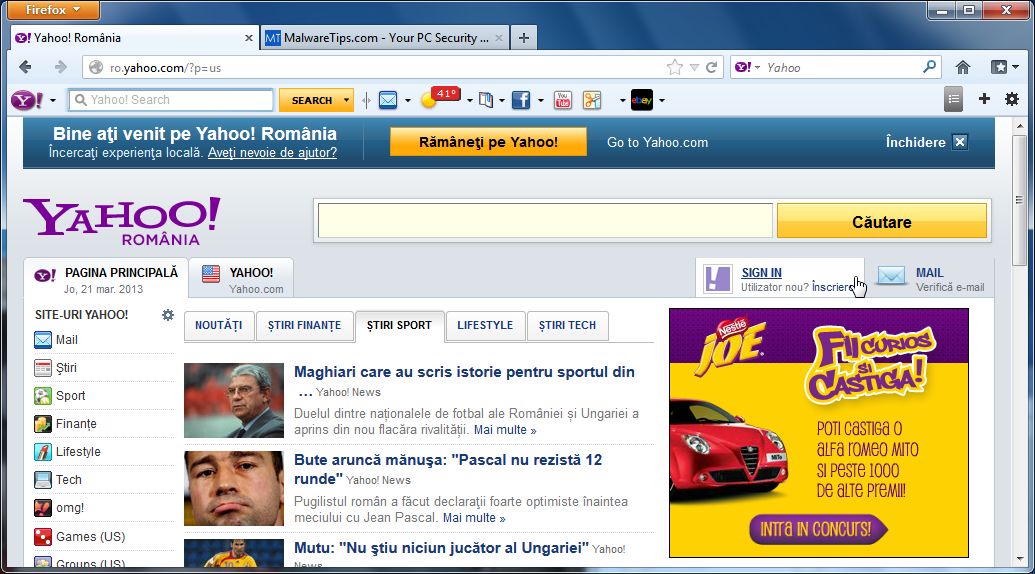Click the browser forward arrow
This screenshot has height=574, width=1035.
[61, 67]
